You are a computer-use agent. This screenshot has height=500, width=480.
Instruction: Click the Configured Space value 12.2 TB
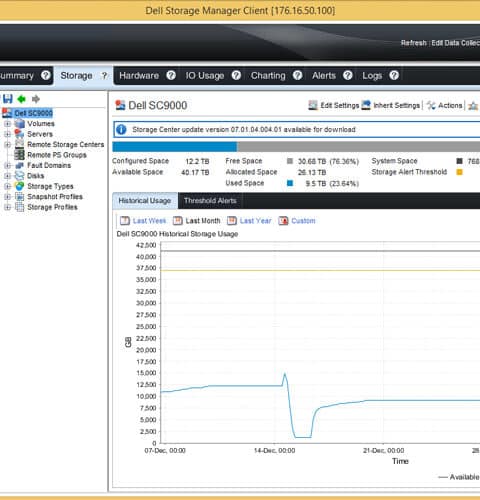coord(197,161)
